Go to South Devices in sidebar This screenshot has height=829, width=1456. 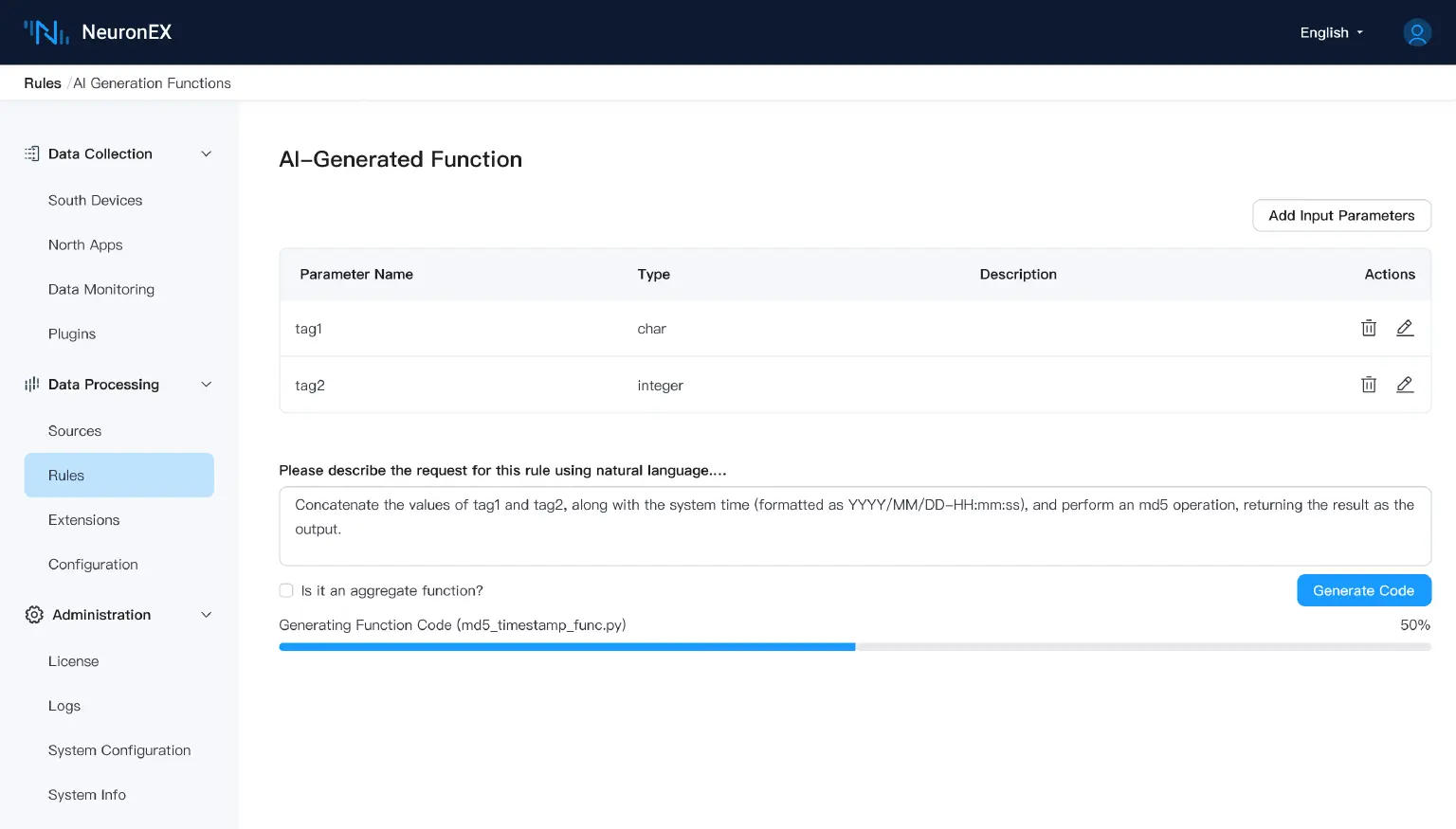95,201
